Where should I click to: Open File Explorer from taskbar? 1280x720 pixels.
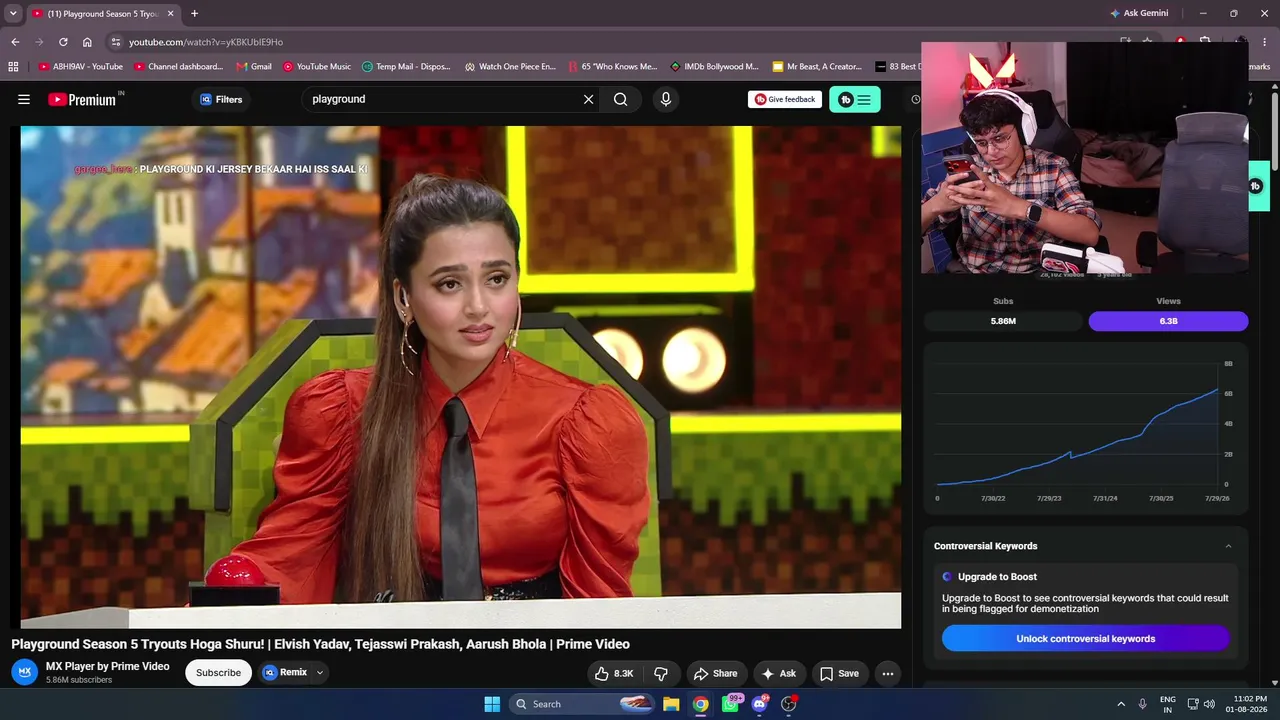click(x=671, y=704)
